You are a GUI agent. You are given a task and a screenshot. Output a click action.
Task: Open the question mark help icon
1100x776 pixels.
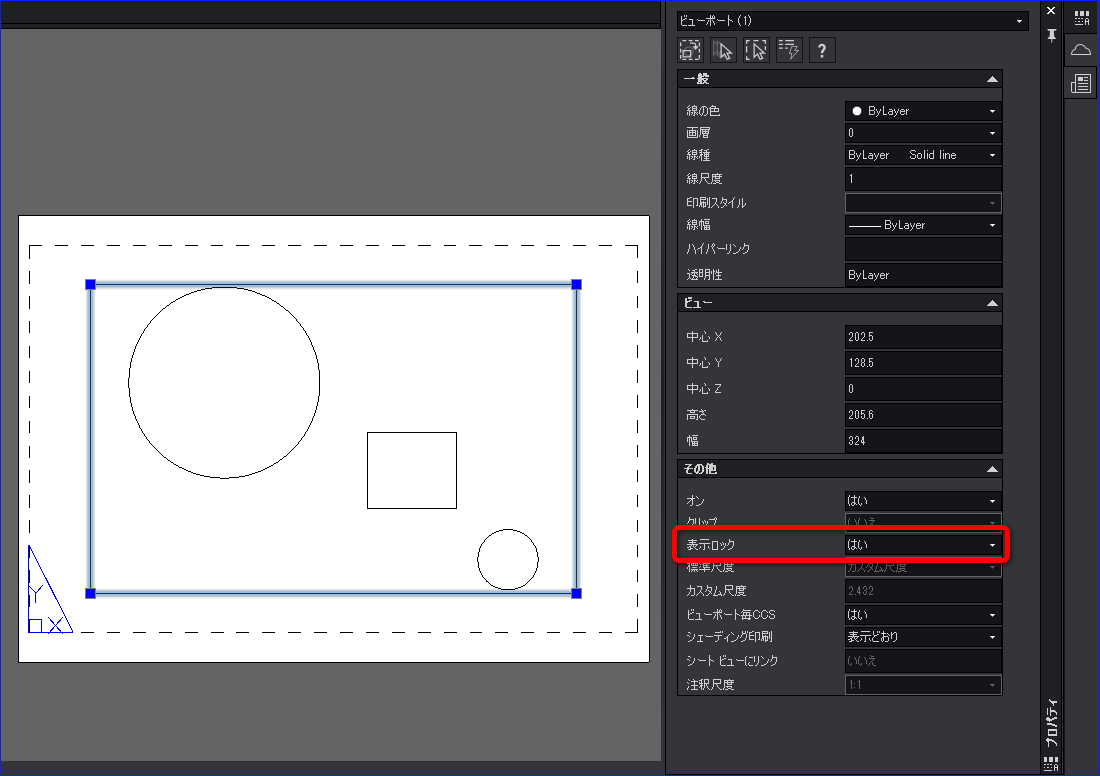(822, 50)
